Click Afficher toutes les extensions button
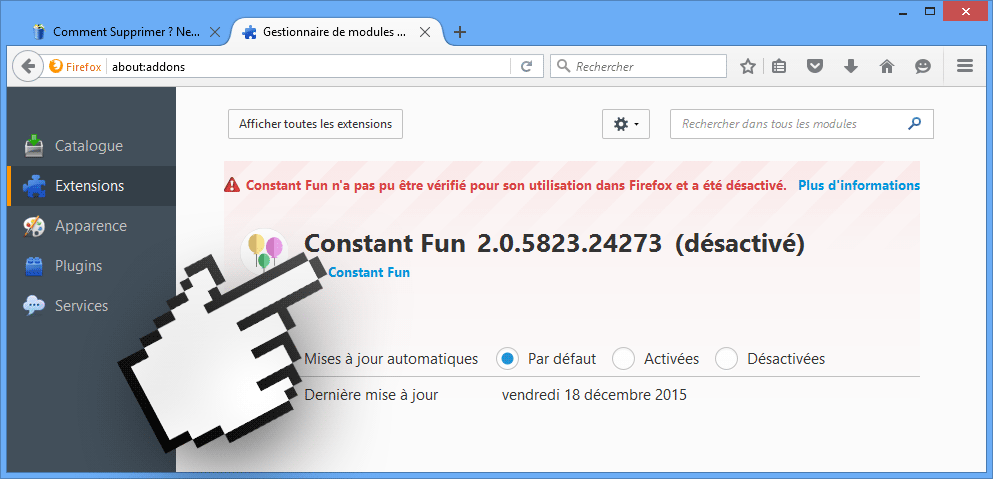Screen dimensions: 993x479 tap(315, 124)
